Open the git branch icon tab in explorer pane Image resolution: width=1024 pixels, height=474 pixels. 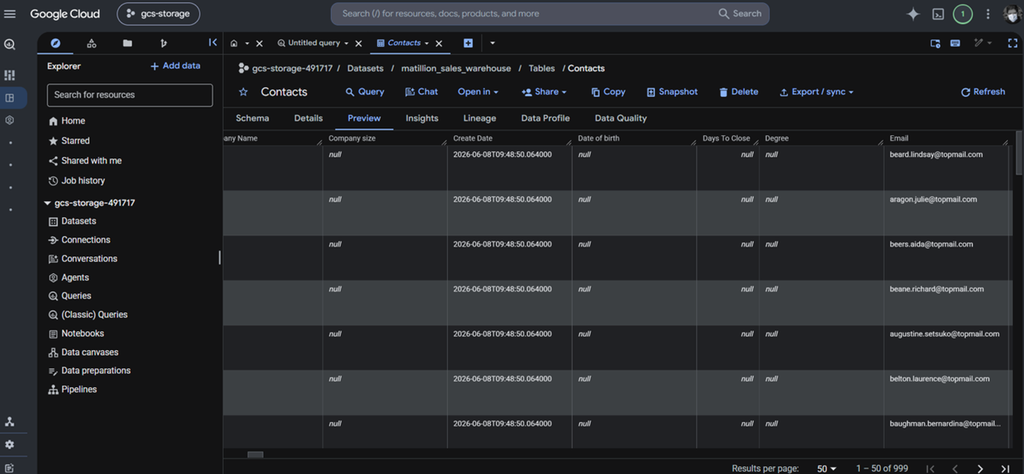[x=163, y=43]
